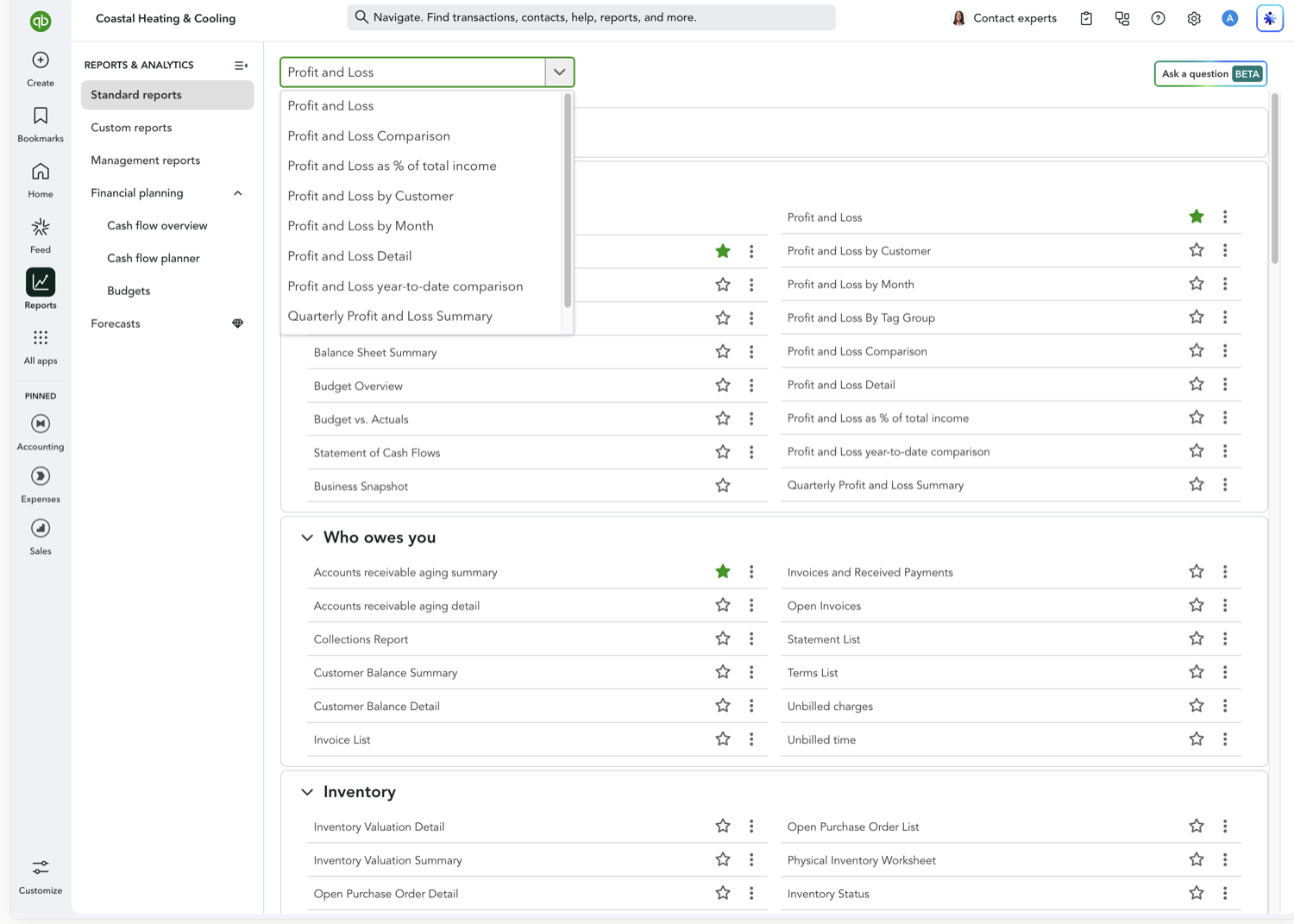Screen dimensions: 1294x924
Task: Open the pinned Accounting icon
Action: (41, 424)
